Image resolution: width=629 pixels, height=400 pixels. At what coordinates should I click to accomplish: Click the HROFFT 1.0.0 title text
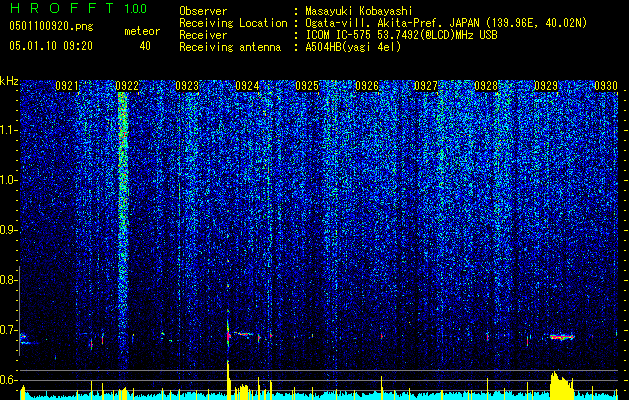pyautogui.click(x=78, y=8)
